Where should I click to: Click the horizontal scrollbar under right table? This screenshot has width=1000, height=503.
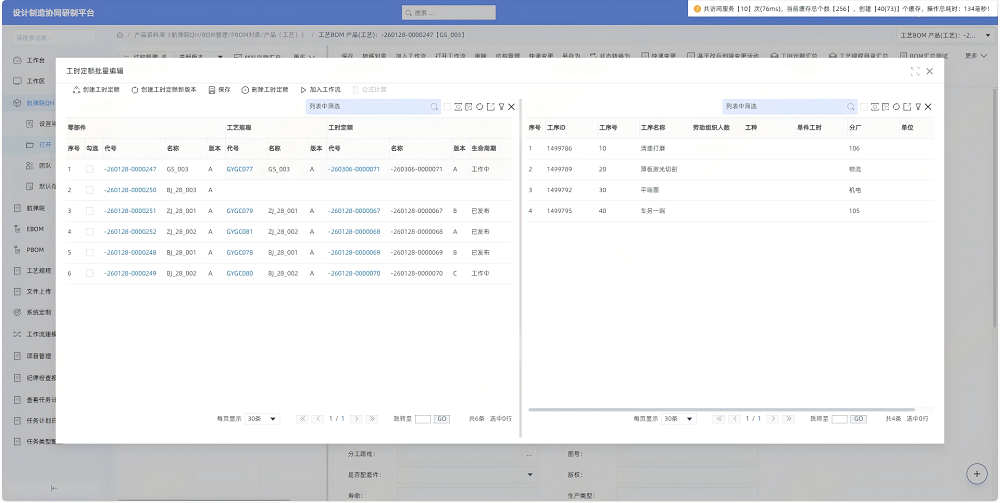(x=721, y=409)
